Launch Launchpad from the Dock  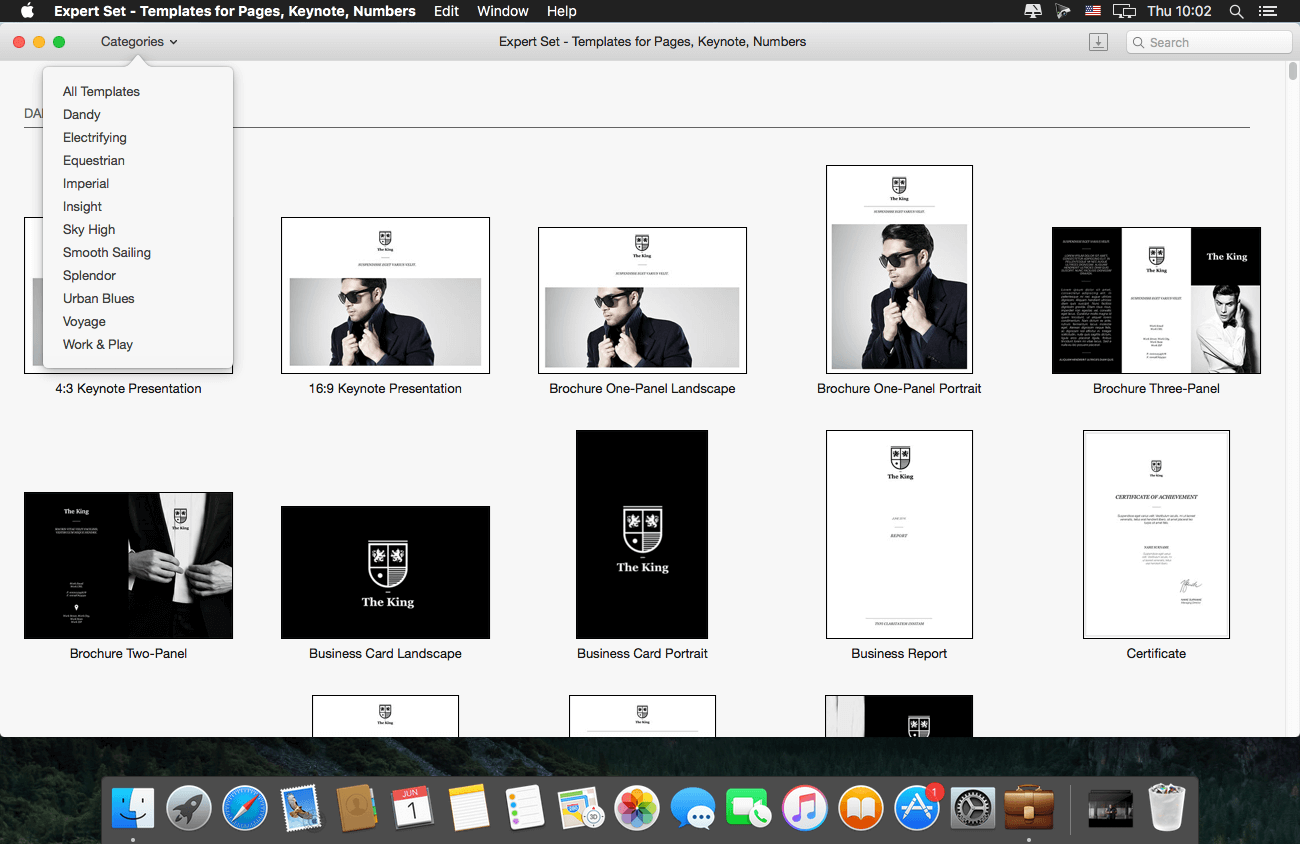[189, 808]
